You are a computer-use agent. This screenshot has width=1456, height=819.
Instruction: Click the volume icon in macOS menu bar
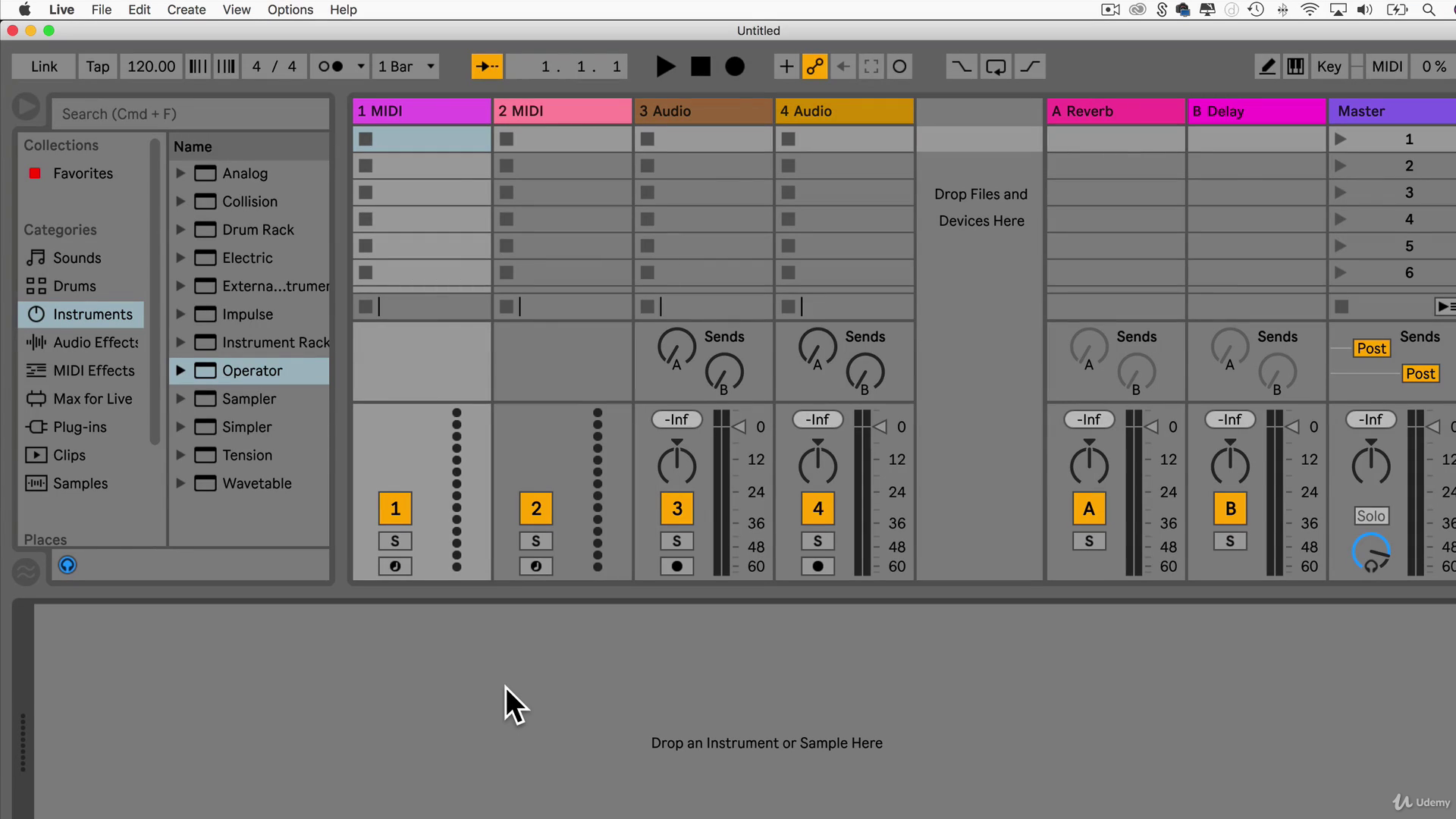click(x=1365, y=10)
